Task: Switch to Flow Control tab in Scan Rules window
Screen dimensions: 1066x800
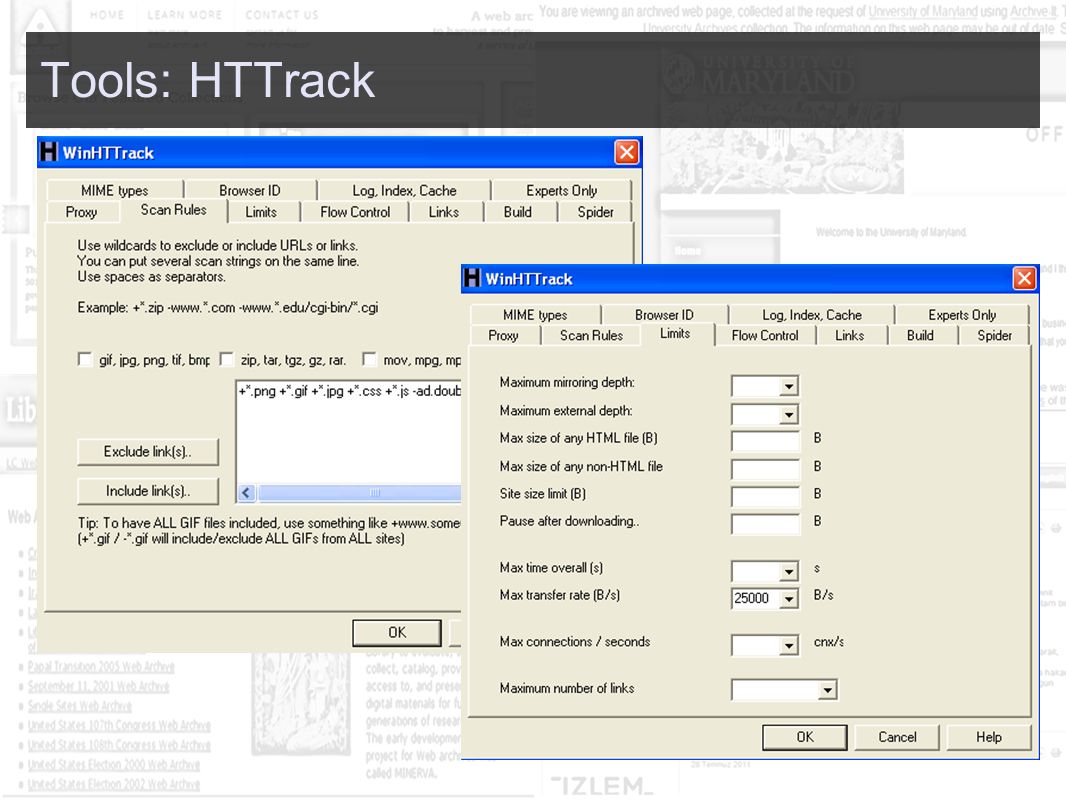Action: click(x=356, y=212)
